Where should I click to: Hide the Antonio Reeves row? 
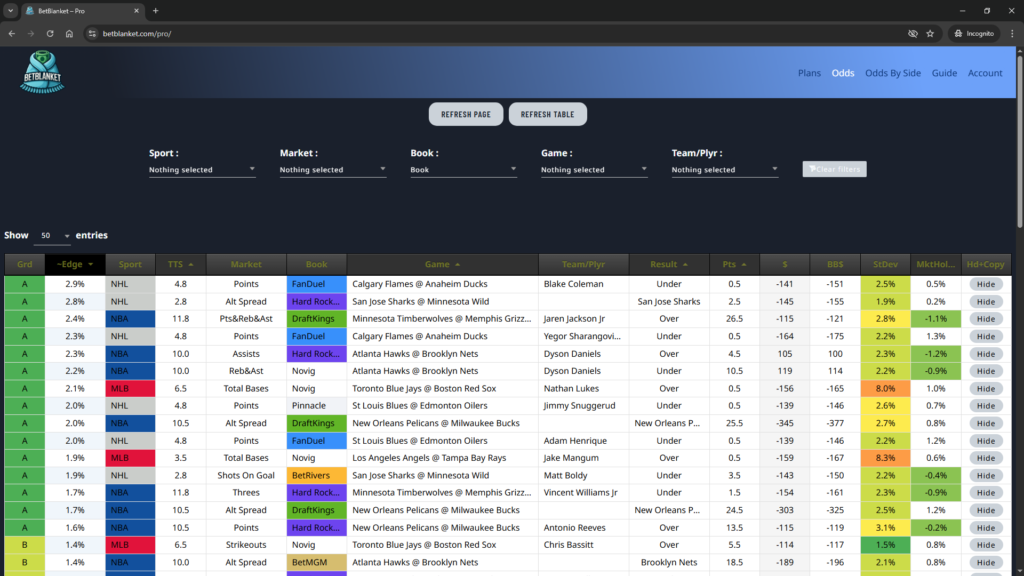985,528
